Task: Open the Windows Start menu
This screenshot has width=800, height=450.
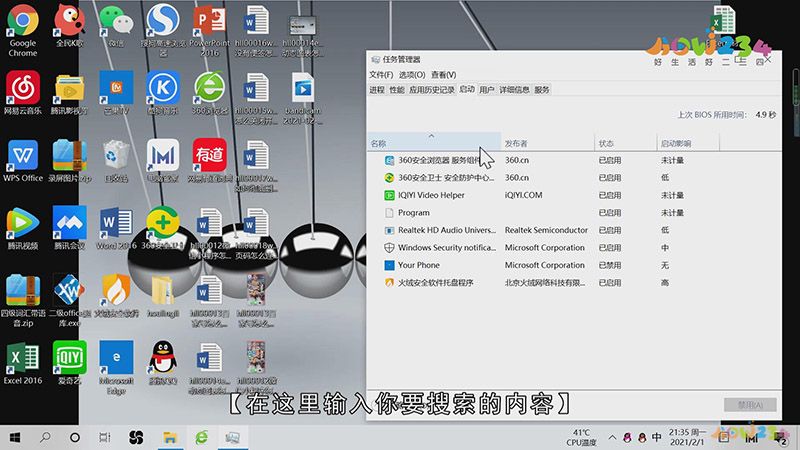Action: [15, 437]
